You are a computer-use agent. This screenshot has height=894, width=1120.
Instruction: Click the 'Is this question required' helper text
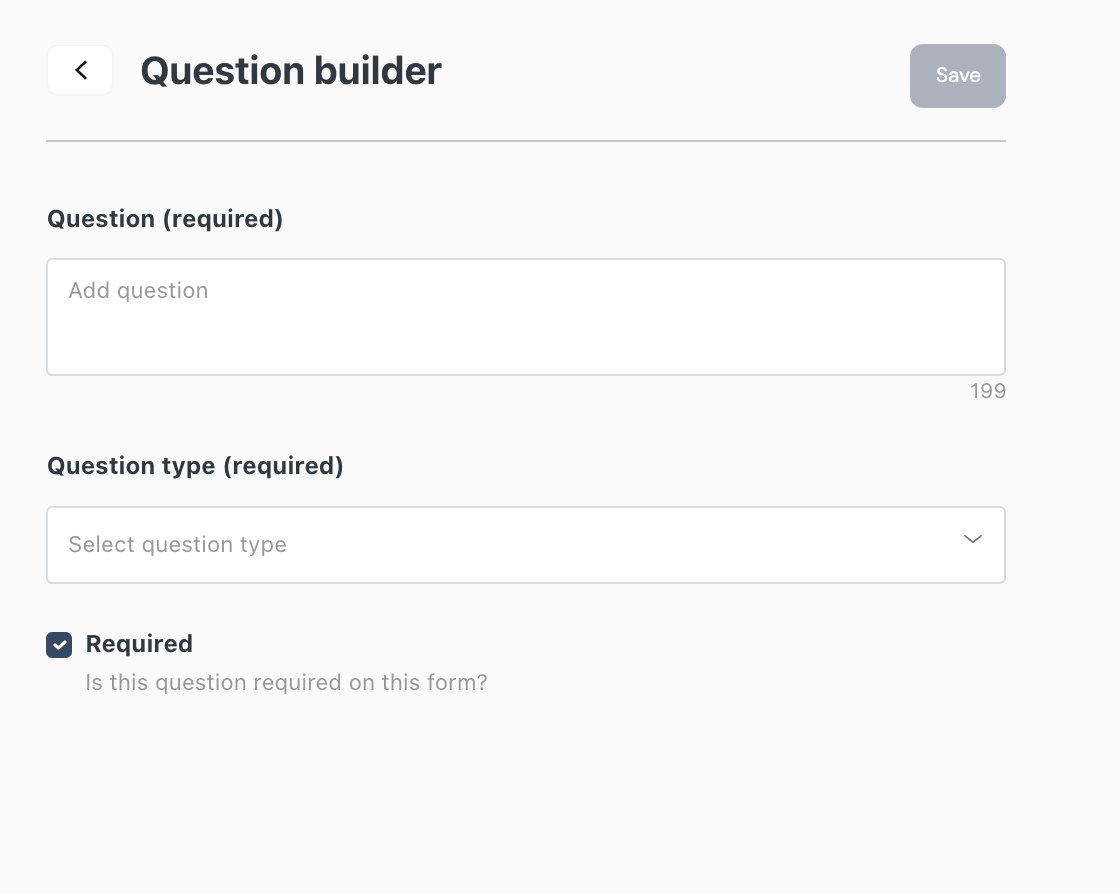click(286, 683)
